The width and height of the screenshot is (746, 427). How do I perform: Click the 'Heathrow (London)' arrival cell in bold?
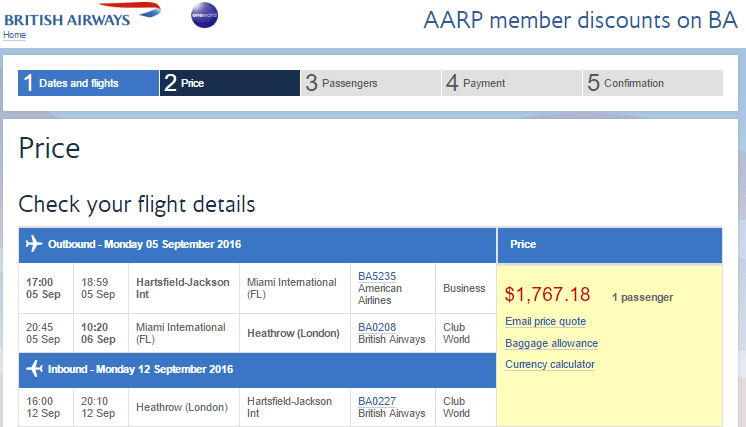[294, 333]
